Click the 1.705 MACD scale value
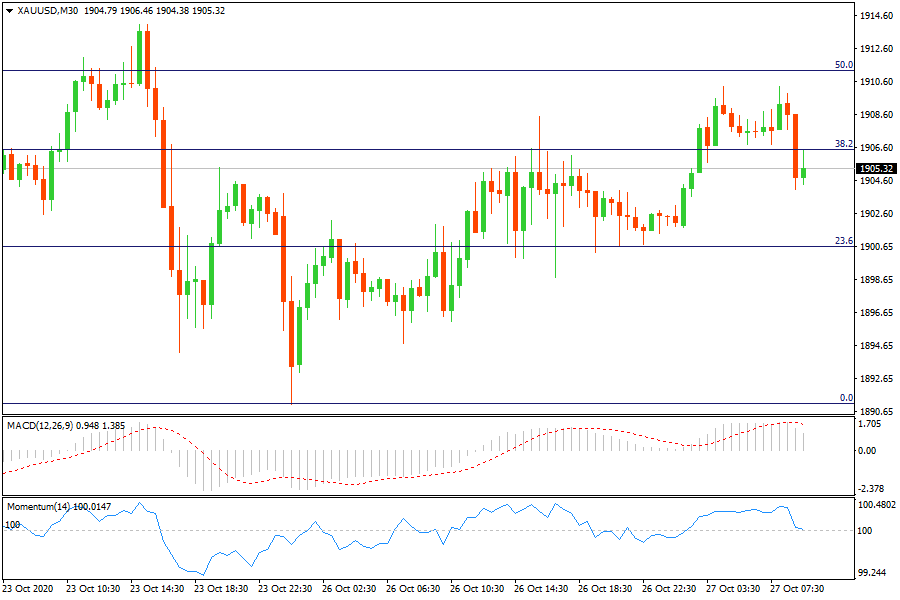 coord(872,423)
